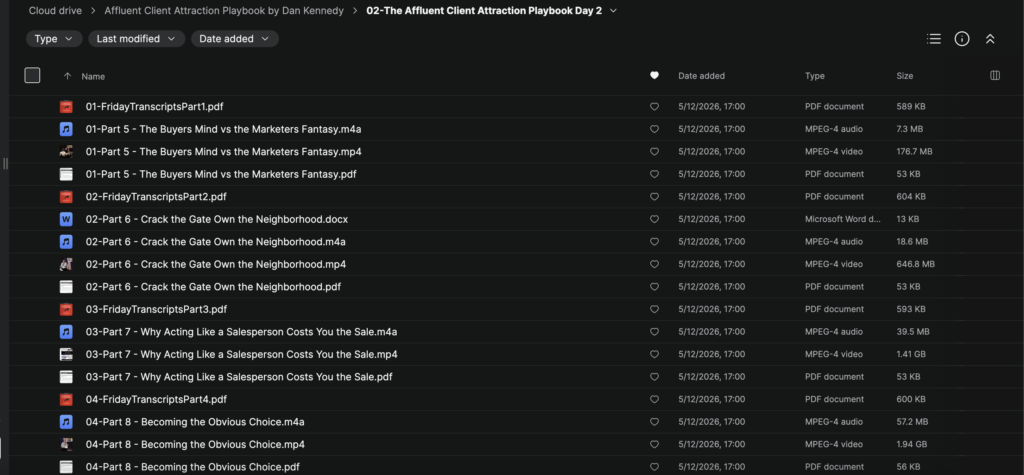1024x475 pixels.
Task: Favorite Why Acting Like a Salesperson.mp4
Action: [654, 354]
